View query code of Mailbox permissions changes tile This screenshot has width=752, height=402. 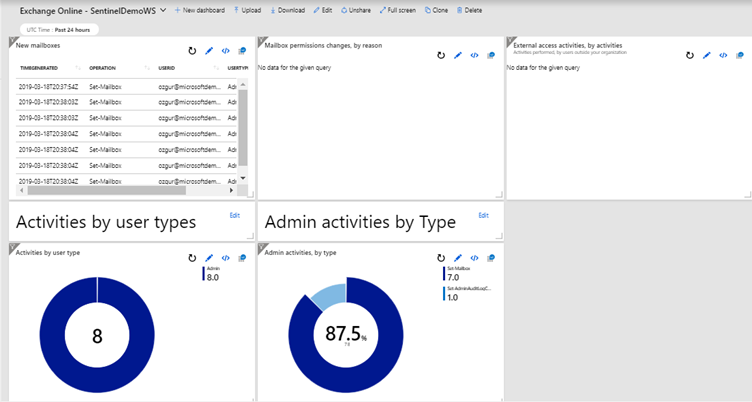click(474, 56)
